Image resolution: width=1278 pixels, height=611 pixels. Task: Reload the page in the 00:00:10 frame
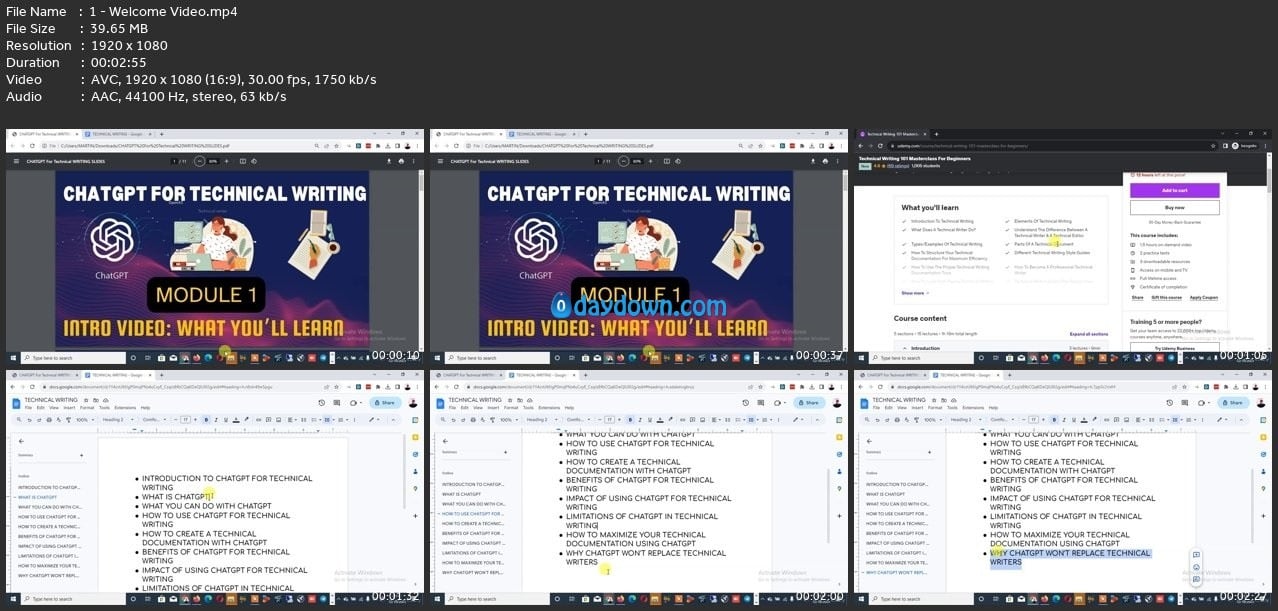pyautogui.click(x=32, y=146)
